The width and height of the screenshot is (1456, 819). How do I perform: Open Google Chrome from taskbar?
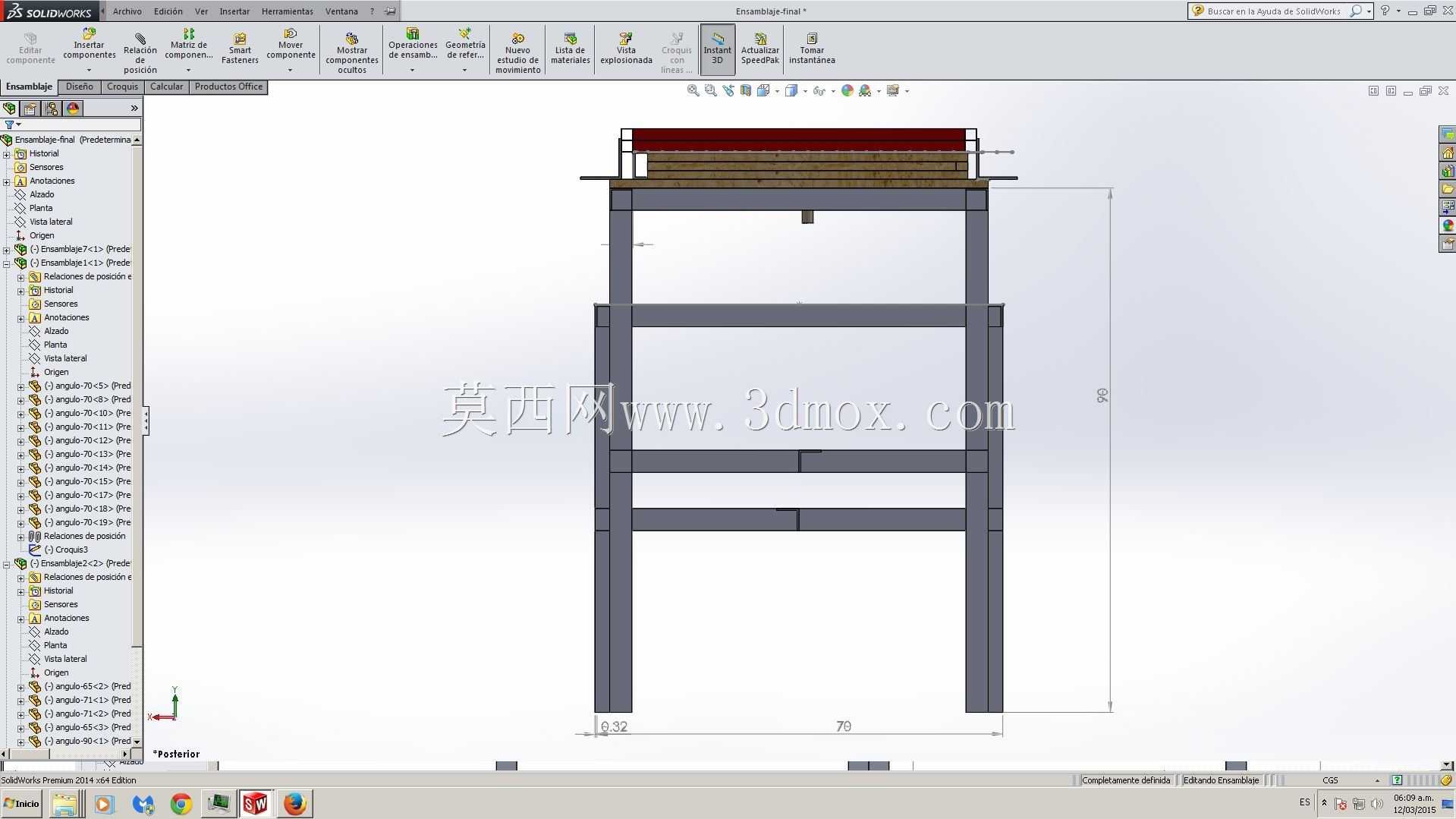[x=181, y=804]
